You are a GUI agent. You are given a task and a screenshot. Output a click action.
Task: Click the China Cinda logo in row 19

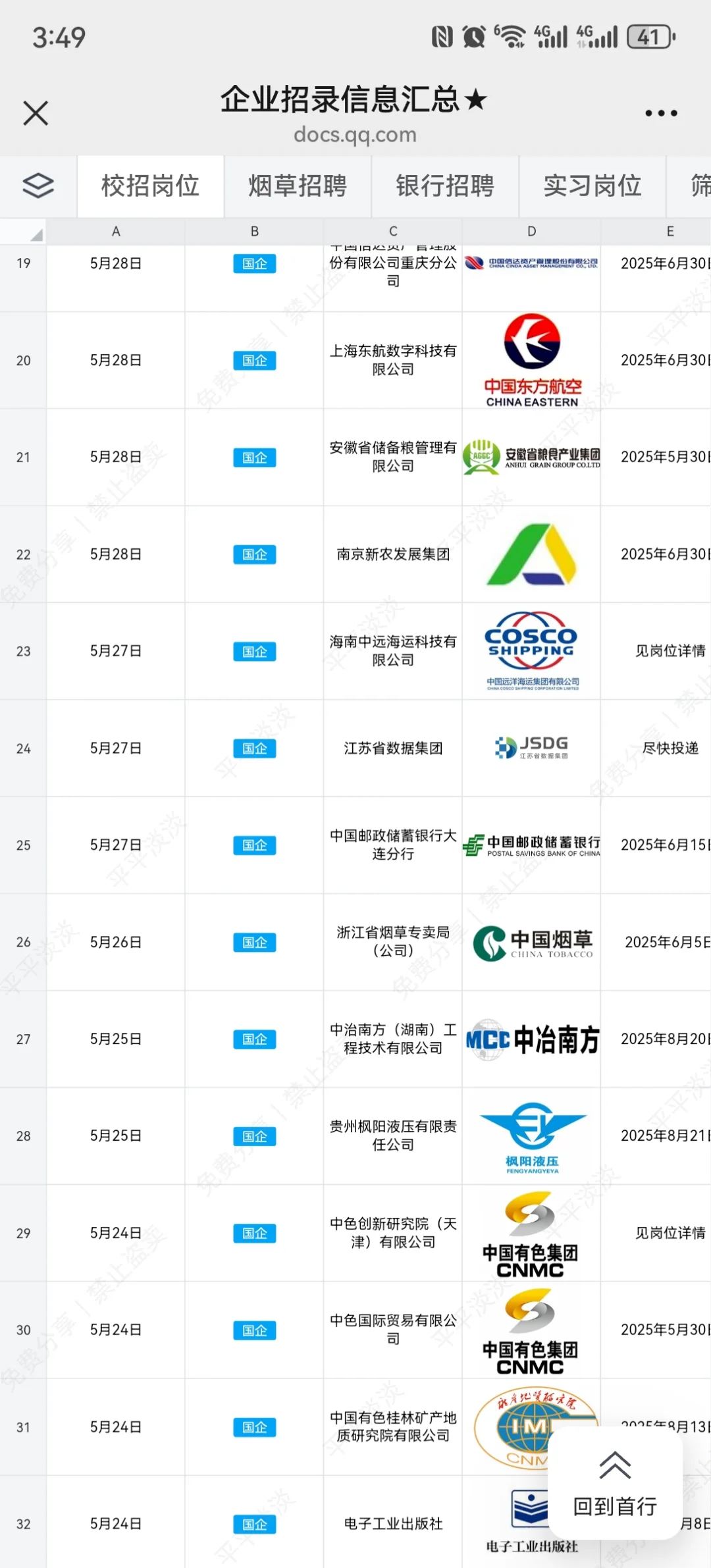tap(532, 263)
